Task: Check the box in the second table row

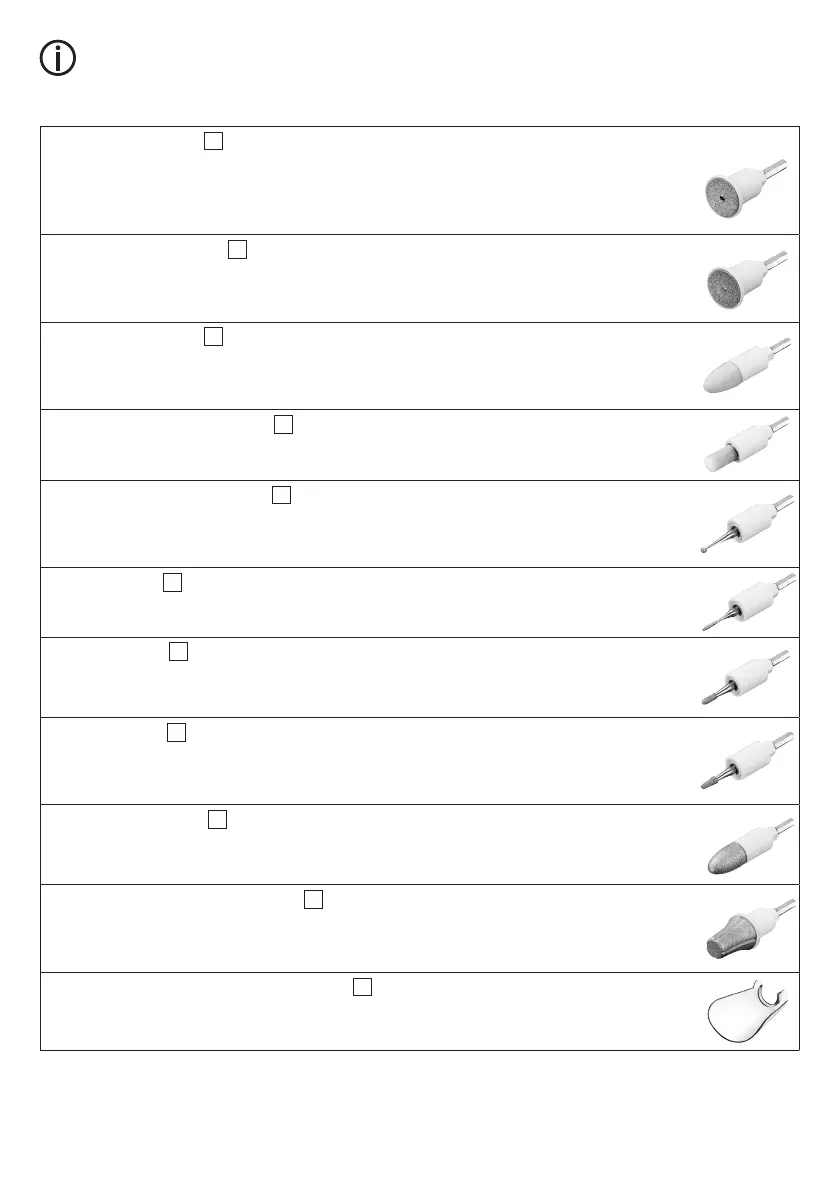Action: (237, 250)
